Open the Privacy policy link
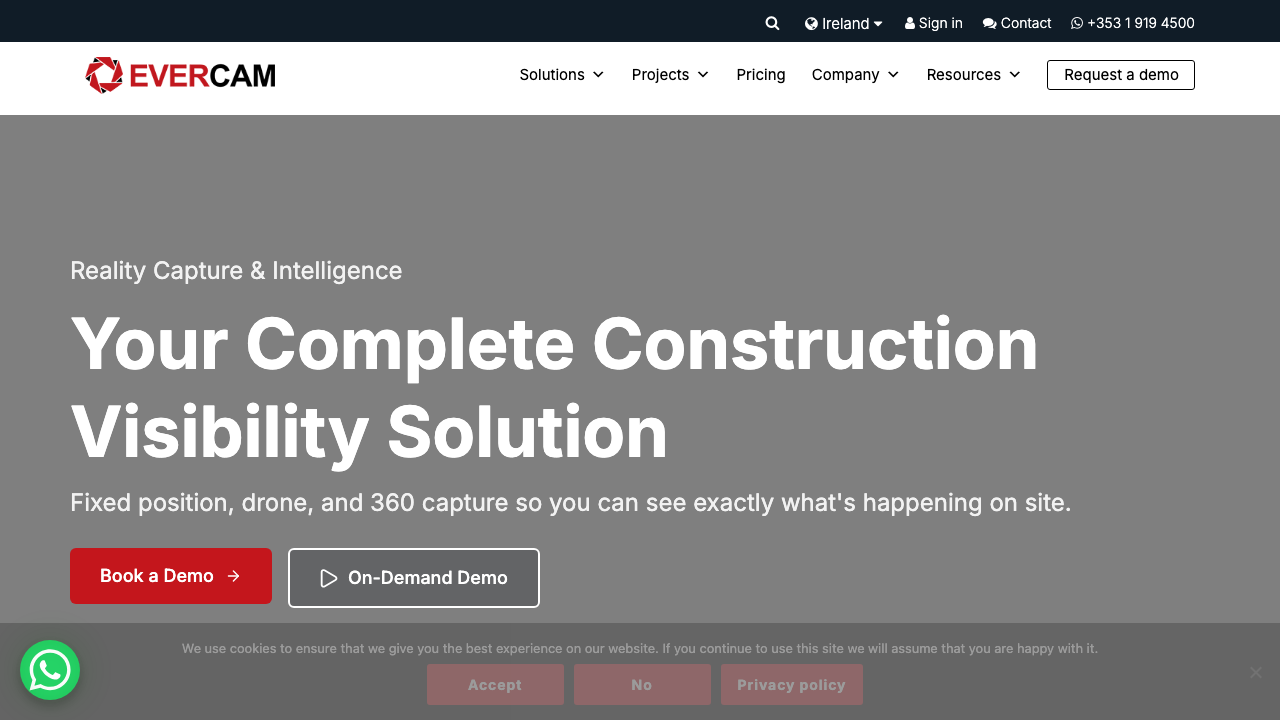Image resolution: width=1280 pixels, height=720 pixels. click(791, 685)
